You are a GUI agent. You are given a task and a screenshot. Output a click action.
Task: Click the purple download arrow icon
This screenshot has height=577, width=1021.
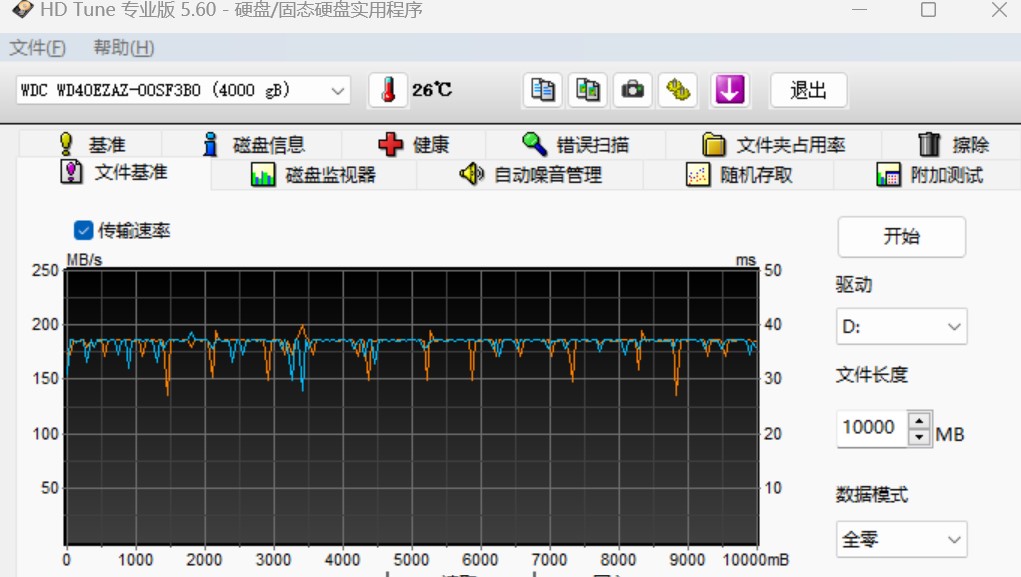pyautogui.click(x=729, y=90)
